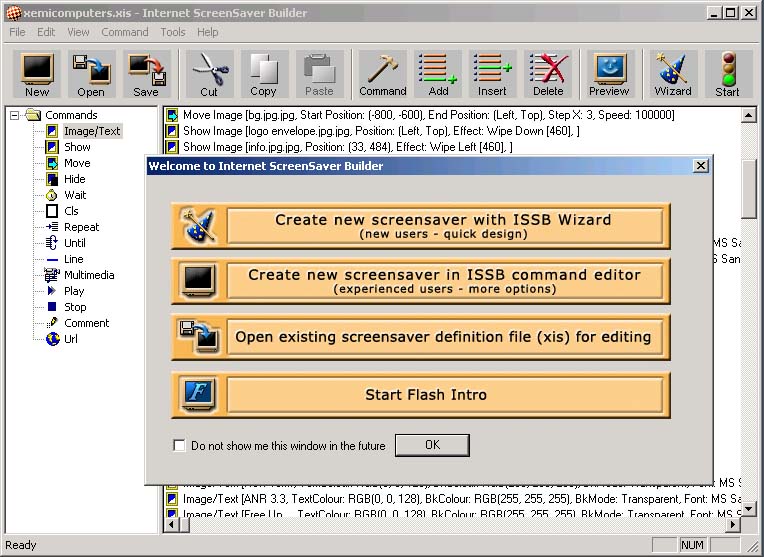Click the wizard hat icon in dialog
Viewport: 764px width, 557px height.
click(x=199, y=226)
